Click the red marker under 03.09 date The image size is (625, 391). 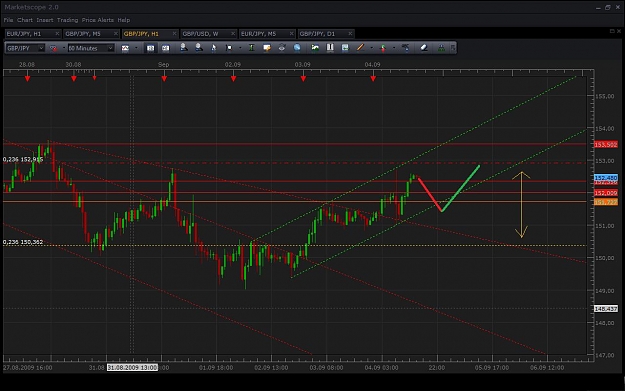coord(303,79)
